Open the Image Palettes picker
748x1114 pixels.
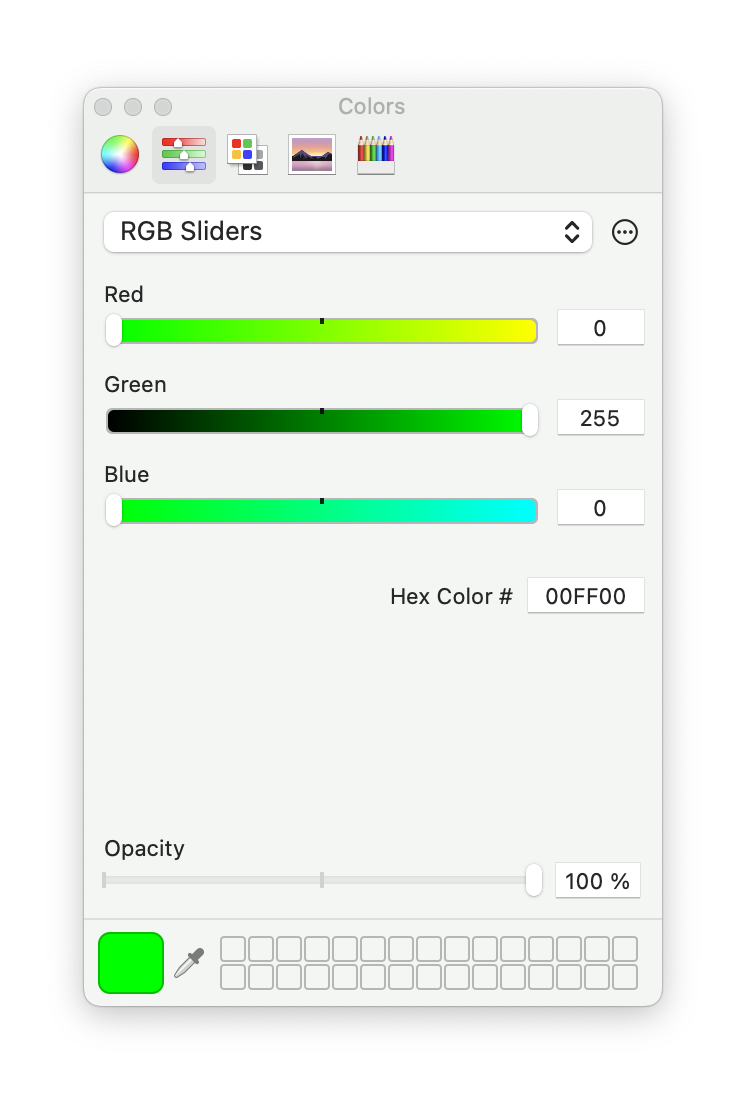pos(312,155)
